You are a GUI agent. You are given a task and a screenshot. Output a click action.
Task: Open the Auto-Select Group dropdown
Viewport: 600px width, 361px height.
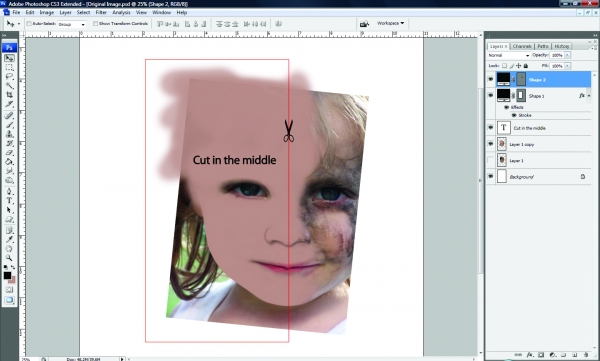[x=72, y=24]
